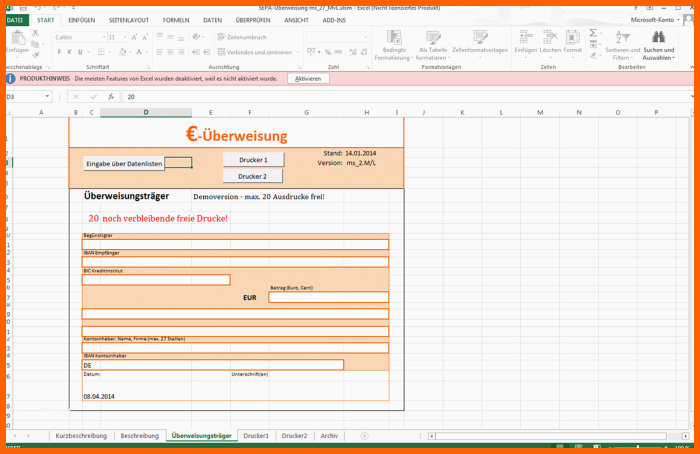Select column header G
The image size is (700, 454).
point(306,112)
